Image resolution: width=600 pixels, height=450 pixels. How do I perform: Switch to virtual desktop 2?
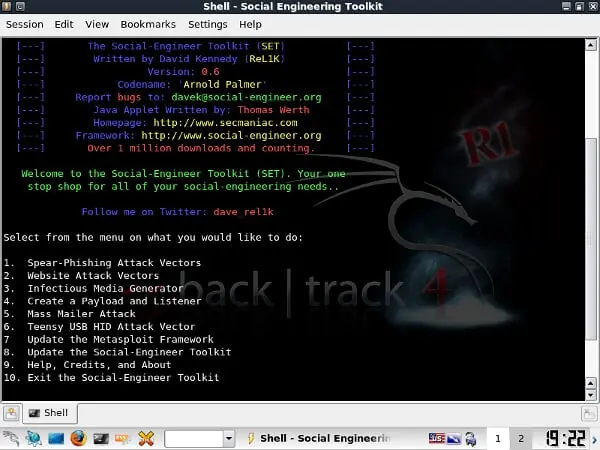pos(520,439)
